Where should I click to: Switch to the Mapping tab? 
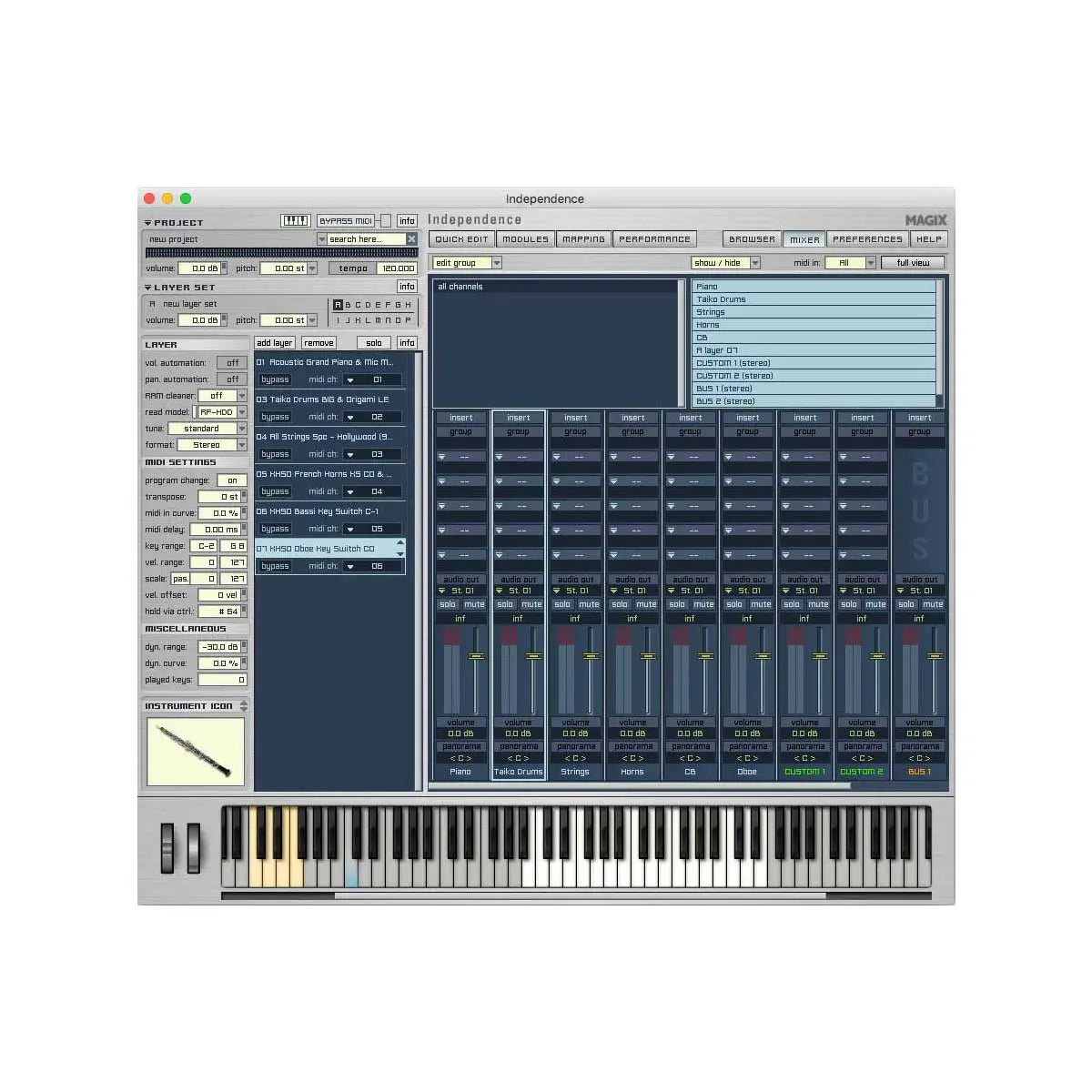pyautogui.click(x=582, y=238)
